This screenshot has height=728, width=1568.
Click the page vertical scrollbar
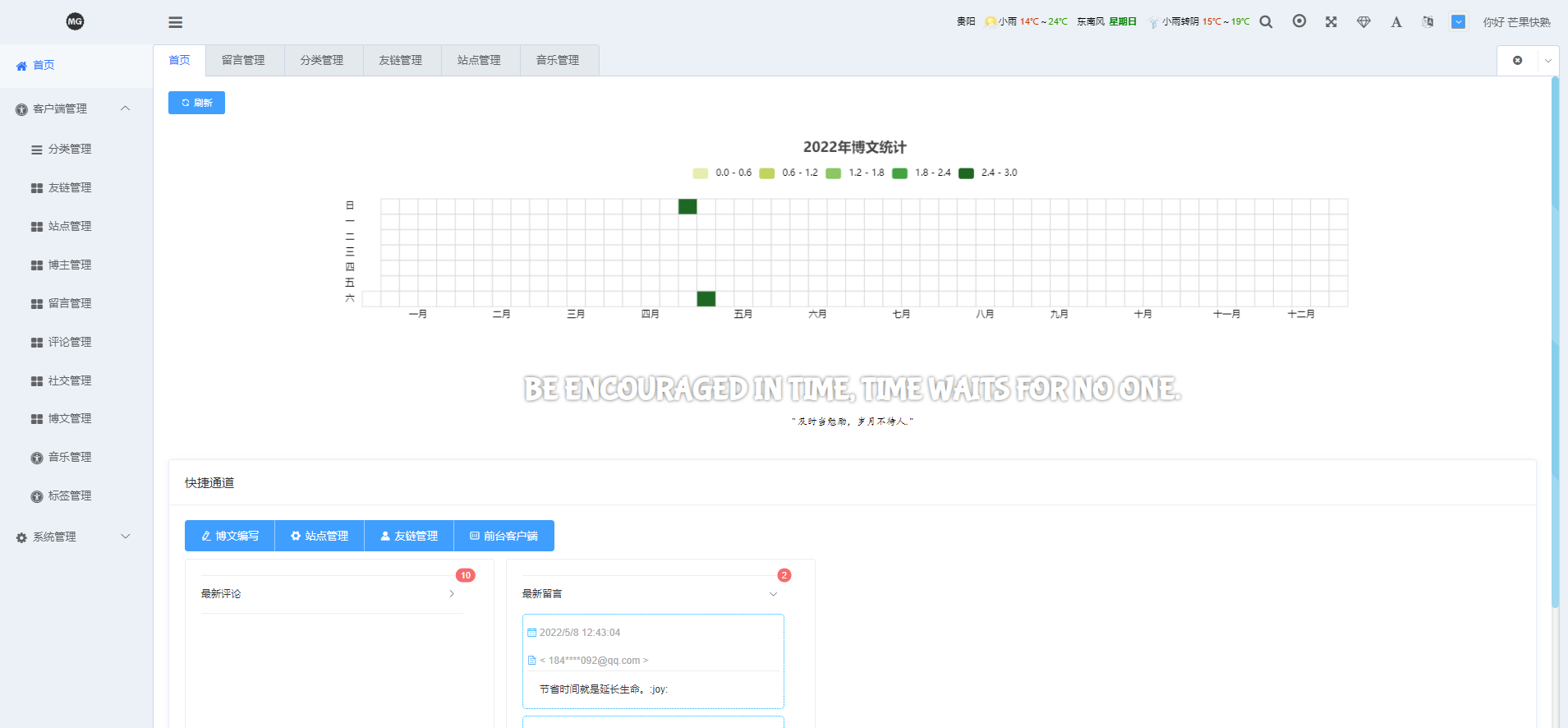click(1555, 342)
